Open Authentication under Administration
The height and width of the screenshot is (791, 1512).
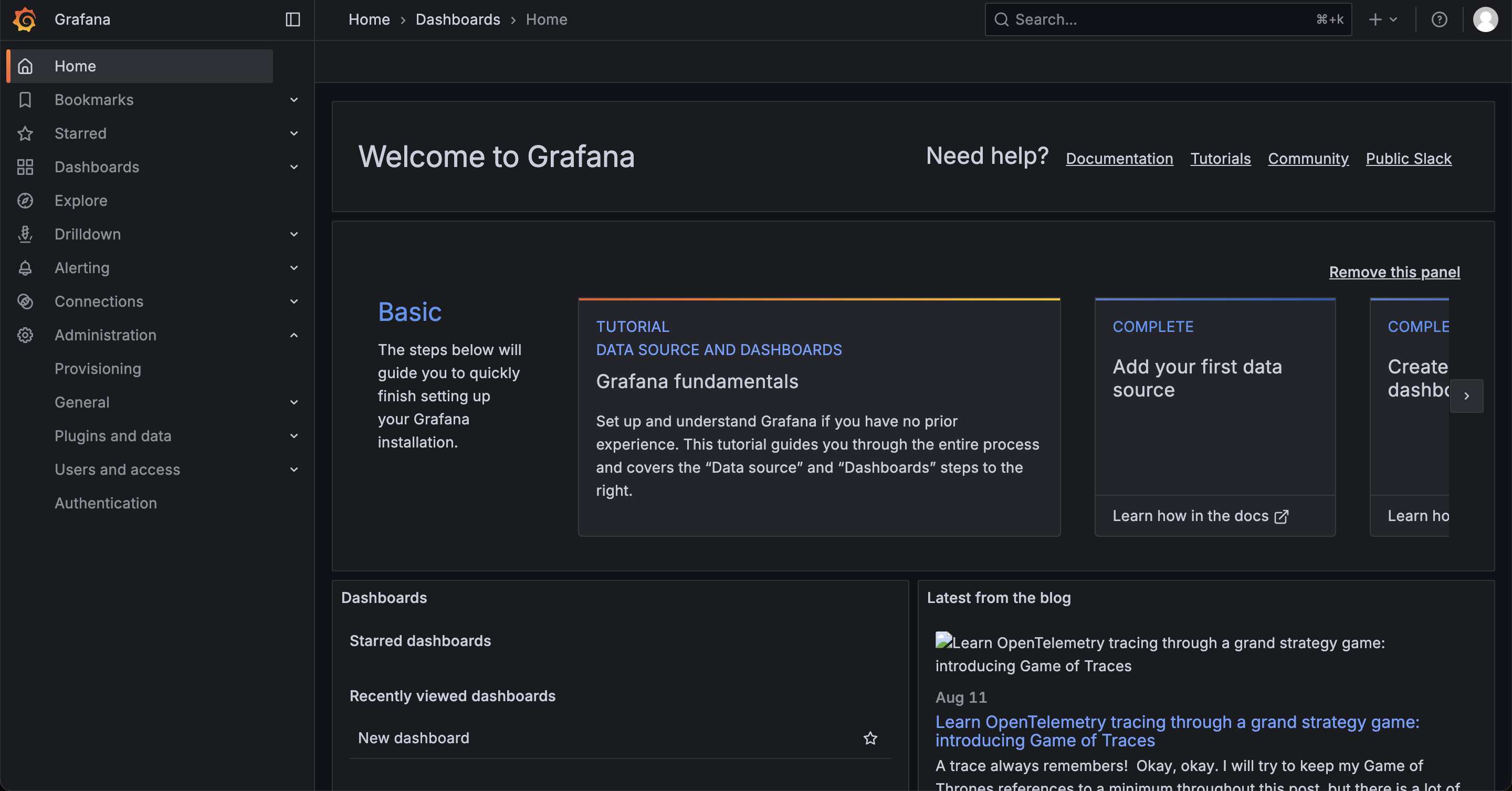tap(106, 503)
